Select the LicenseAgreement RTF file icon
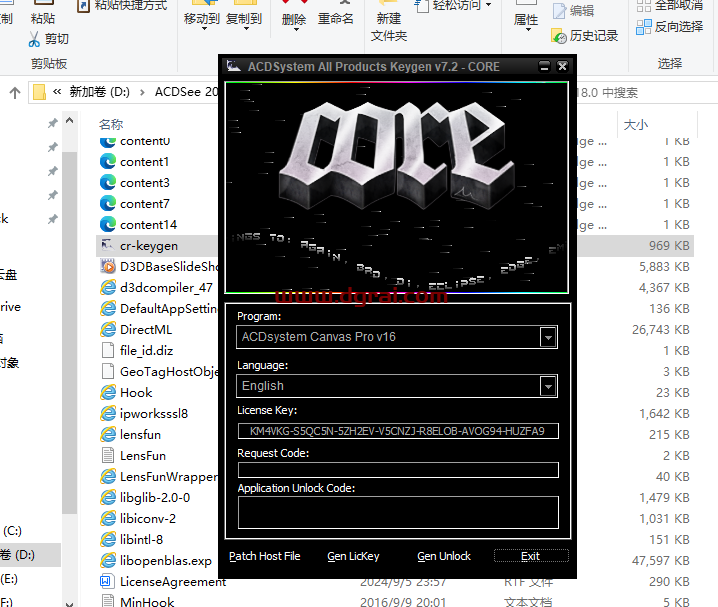This screenshot has width=718, height=607. (108, 582)
